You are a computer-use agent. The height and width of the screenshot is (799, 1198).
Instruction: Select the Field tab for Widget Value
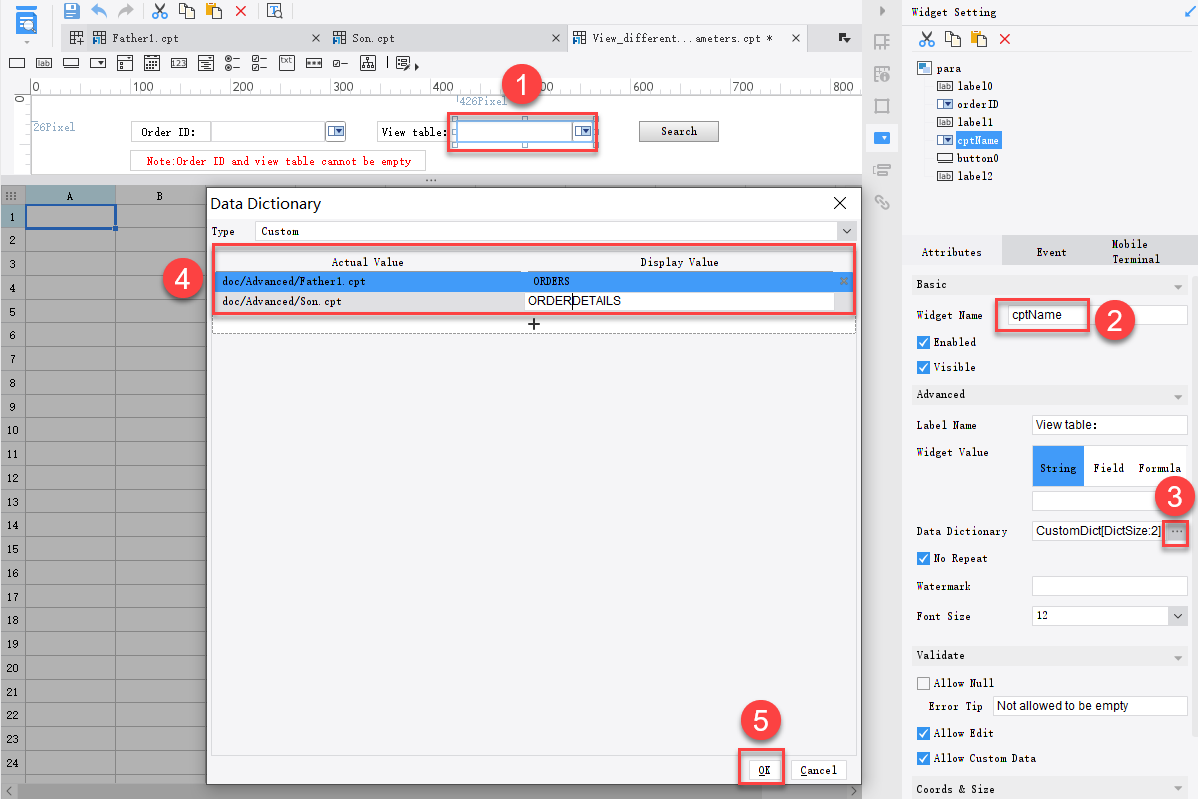1108,466
